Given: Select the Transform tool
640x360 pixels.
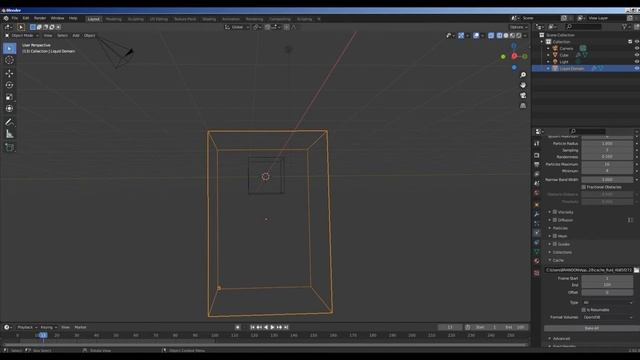Looking at the screenshot, I should coord(9,109).
